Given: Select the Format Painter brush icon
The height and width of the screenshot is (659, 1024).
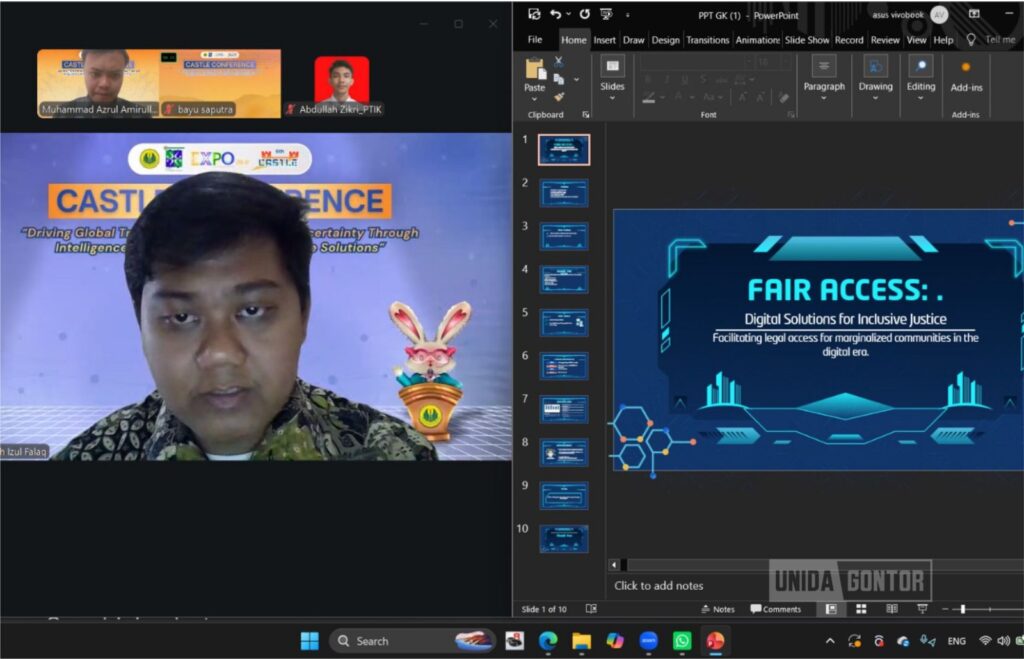Looking at the screenshot, I should pos(558,97).
